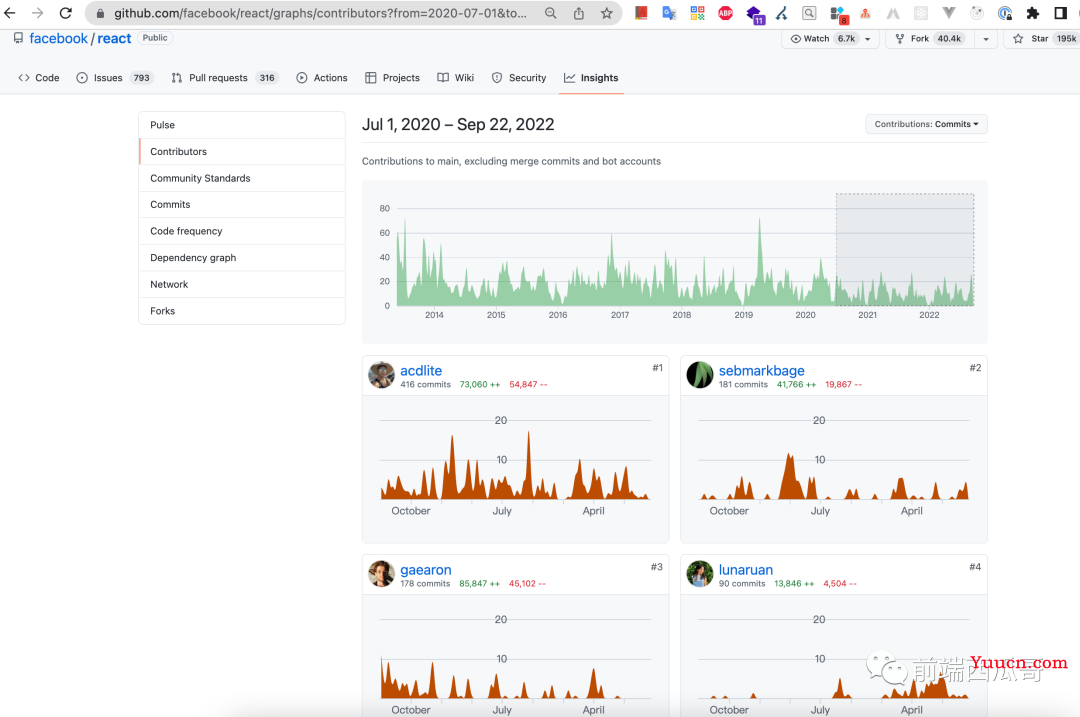The height and width of the screenshot is (717, 1080).
Task: Click sebmarkbage's avatar image
Action: 700,375
